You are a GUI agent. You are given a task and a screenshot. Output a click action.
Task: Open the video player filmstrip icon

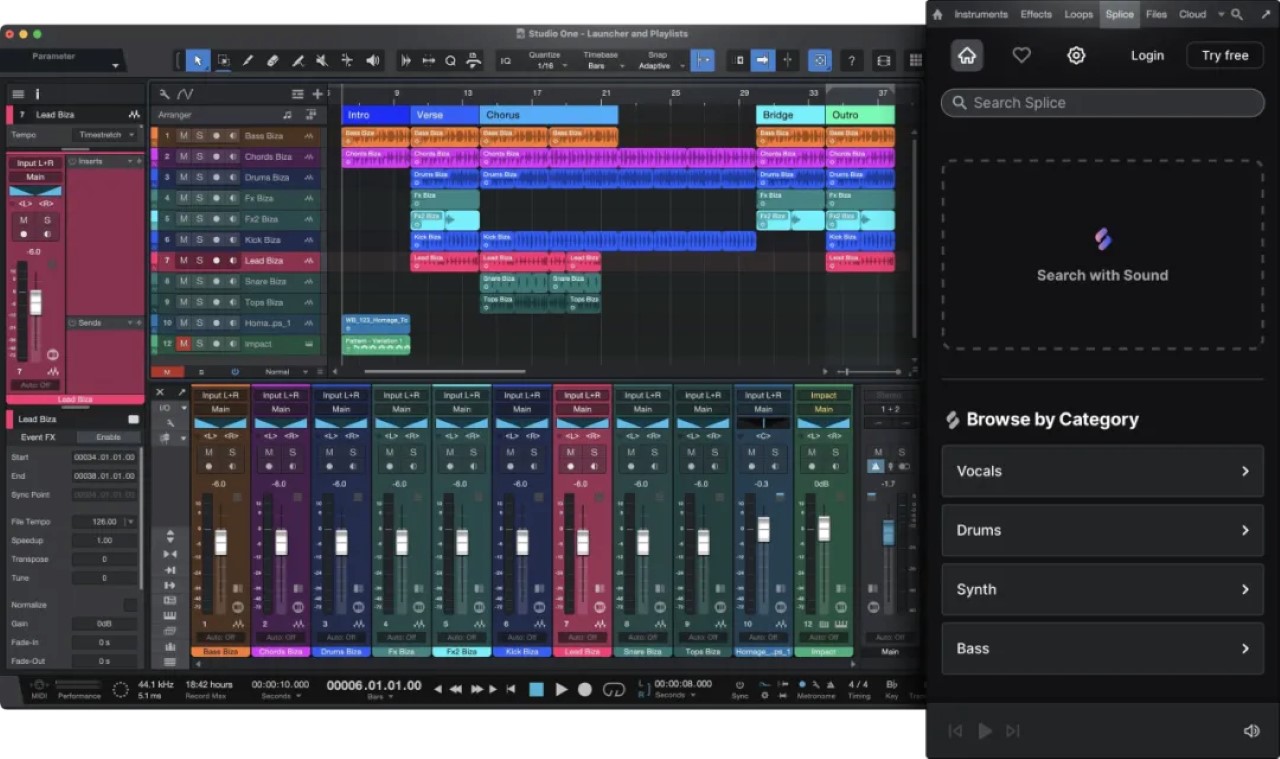click(884, 61)
